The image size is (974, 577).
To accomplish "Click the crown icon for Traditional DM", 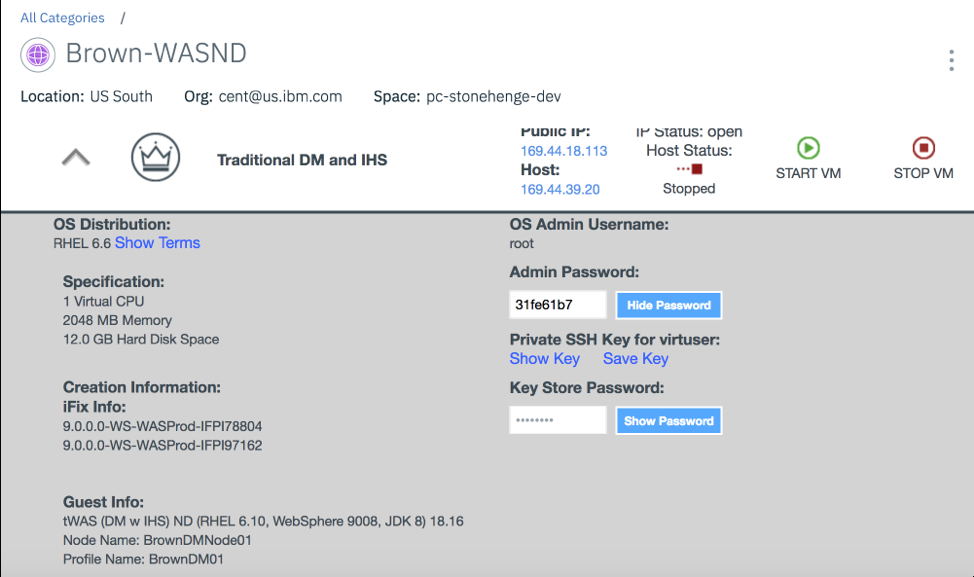I will pyautogui.click(x=155, y=158).
